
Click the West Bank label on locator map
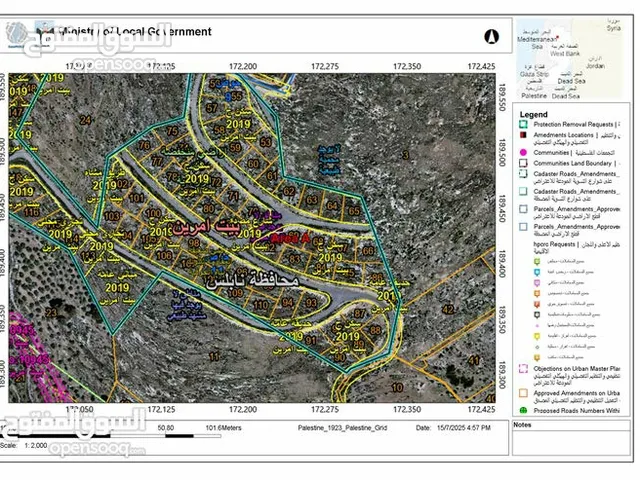click(x=565, y=53)
